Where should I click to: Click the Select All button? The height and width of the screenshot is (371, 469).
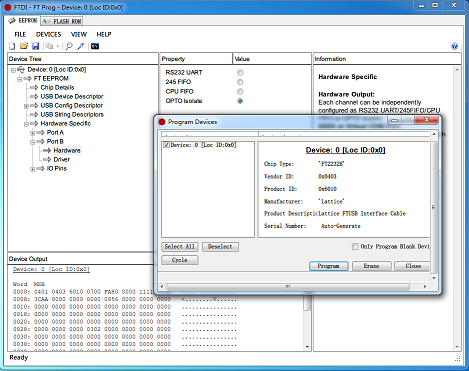(x=180, y=247)
